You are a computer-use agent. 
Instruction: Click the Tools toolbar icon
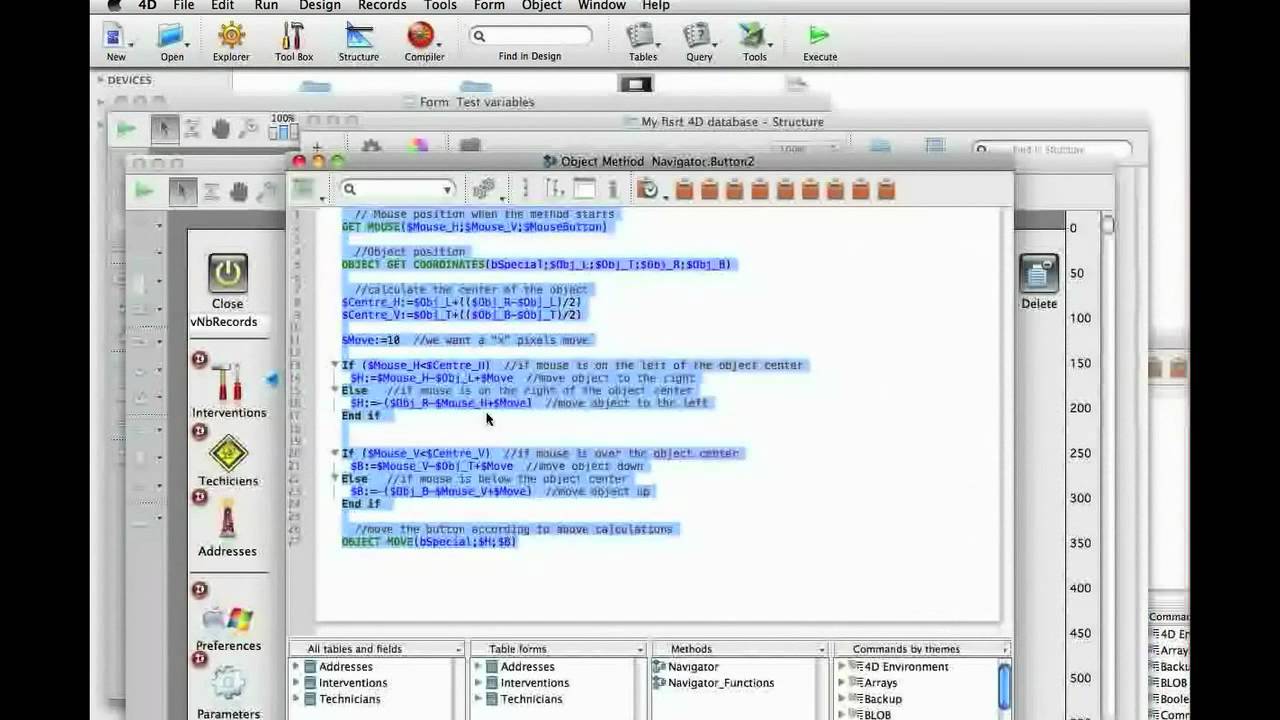pos(753,36)
